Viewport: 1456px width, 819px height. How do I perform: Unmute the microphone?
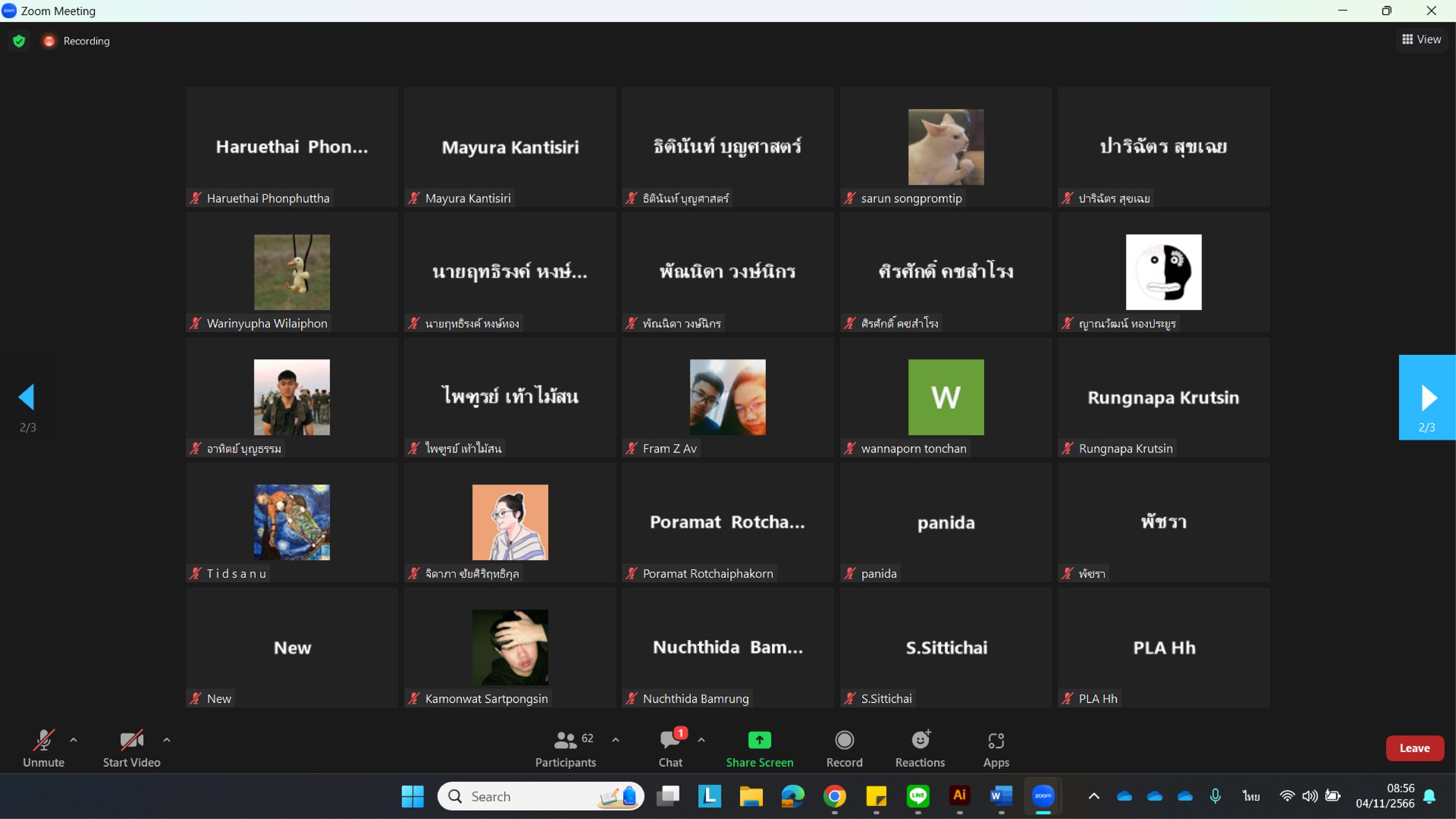(x=44, y=749)
